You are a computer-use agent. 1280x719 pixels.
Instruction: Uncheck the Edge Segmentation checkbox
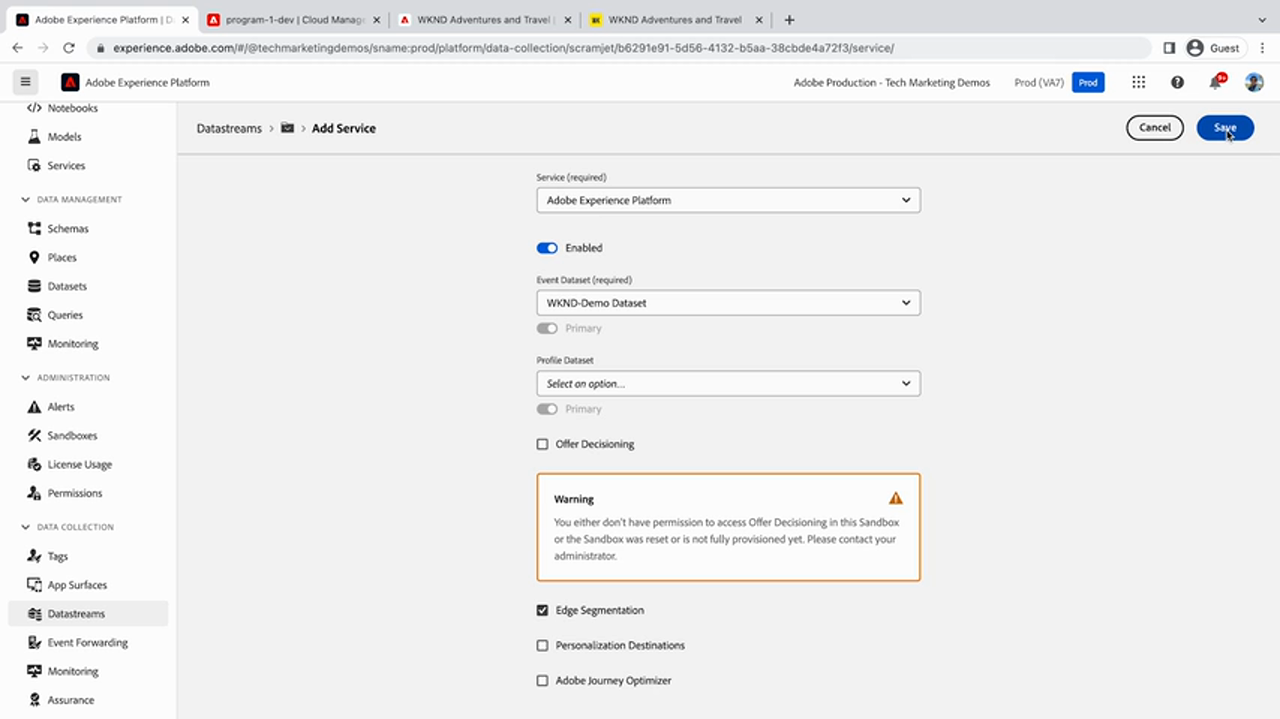click(543, 610)
